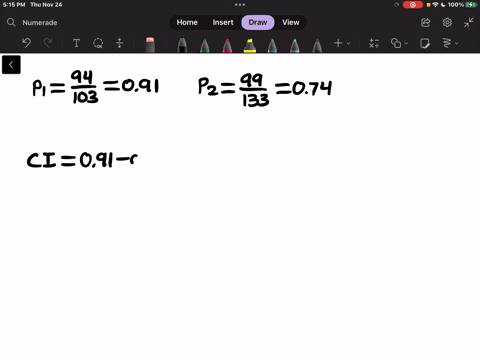The image size is (480, 360).
Task: Switch to the Home tab
Action: click(x=187, y=22)
